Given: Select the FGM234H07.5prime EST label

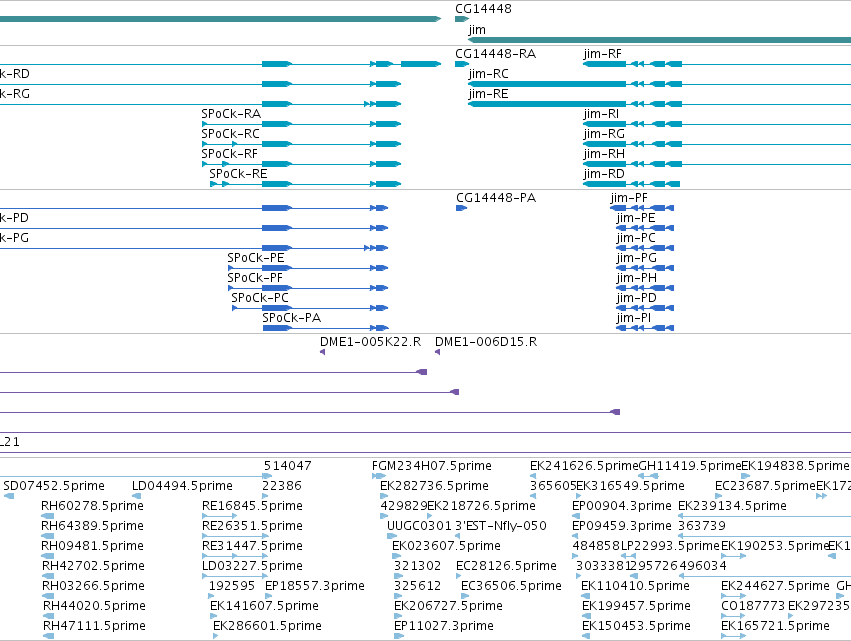Looking at the screenshot, I should [x=432, y=466].
